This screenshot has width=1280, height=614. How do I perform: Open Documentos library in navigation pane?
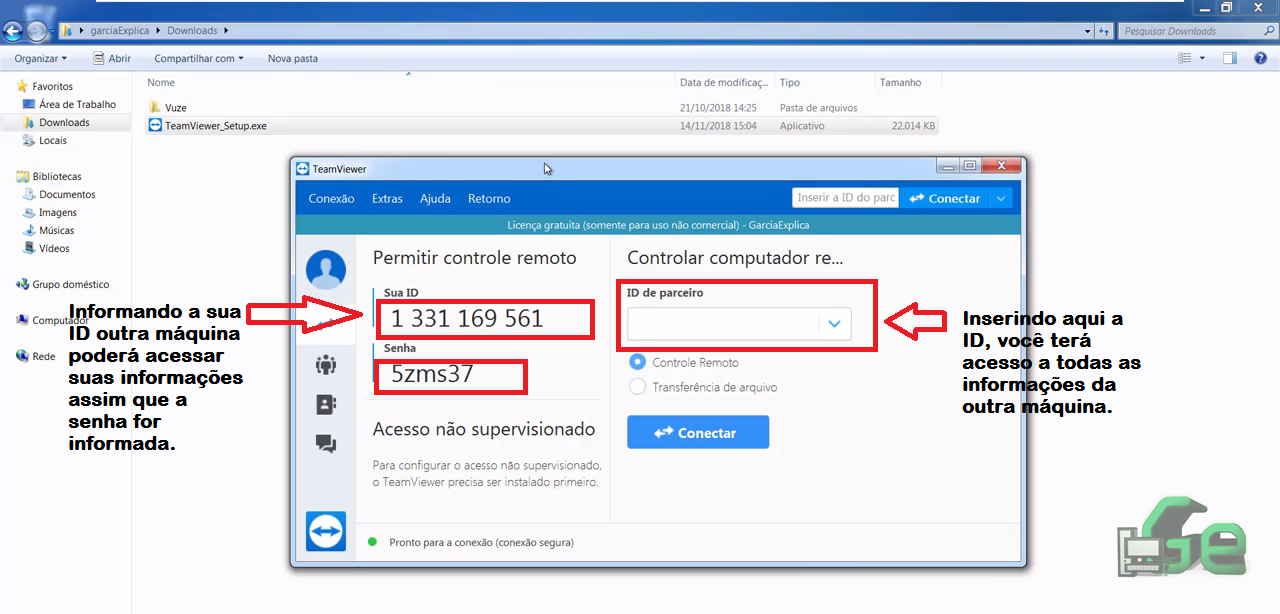click(x=67, y=194)
